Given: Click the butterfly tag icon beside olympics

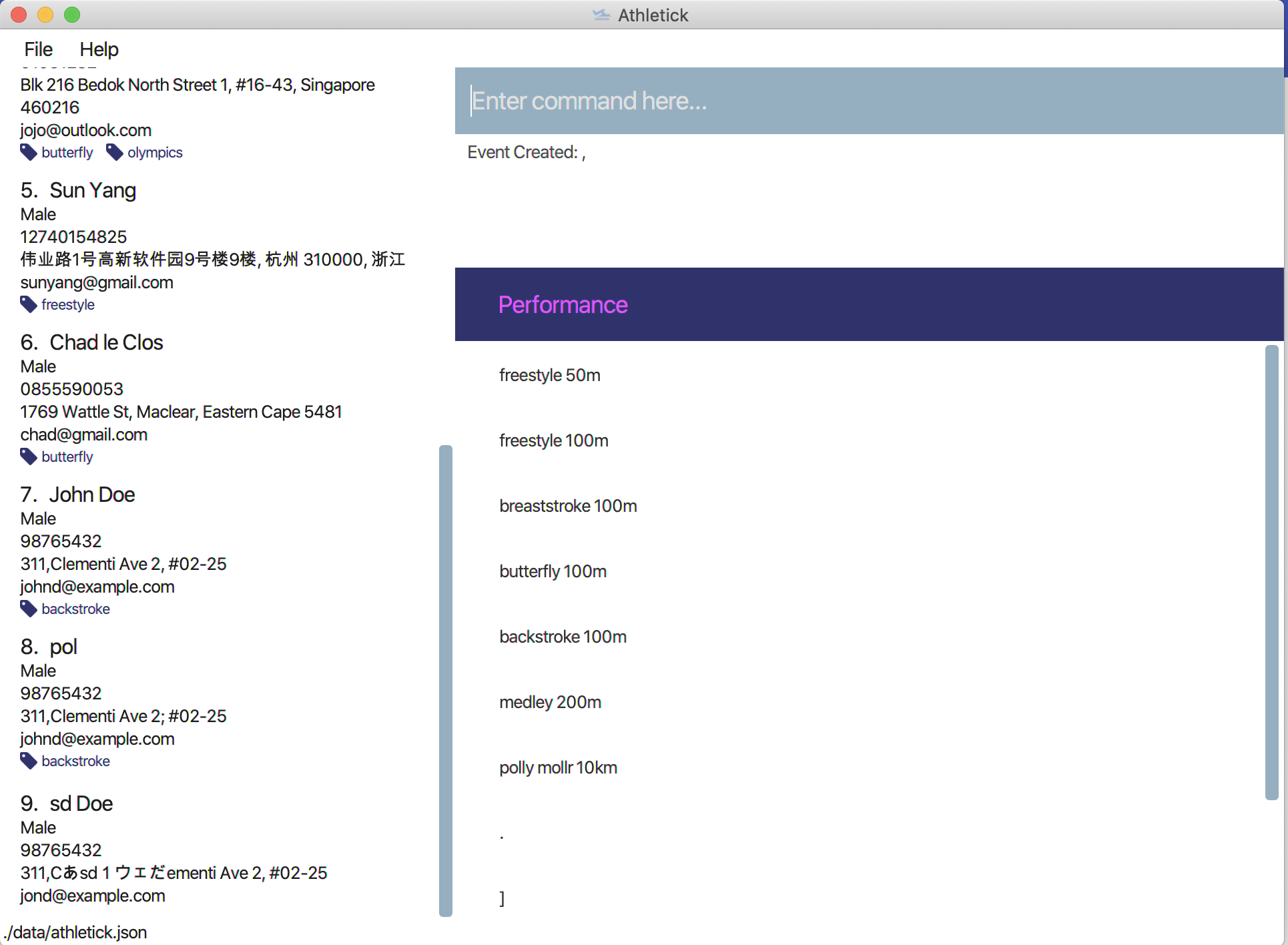Looking at the screenshot, I should tap(28, 152).
